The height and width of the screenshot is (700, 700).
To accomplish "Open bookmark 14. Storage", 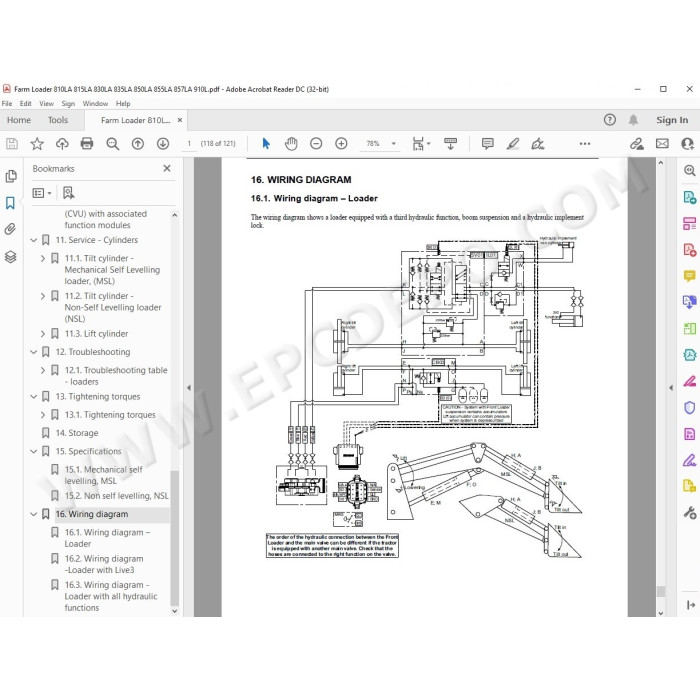I will [x=77, y=433].
